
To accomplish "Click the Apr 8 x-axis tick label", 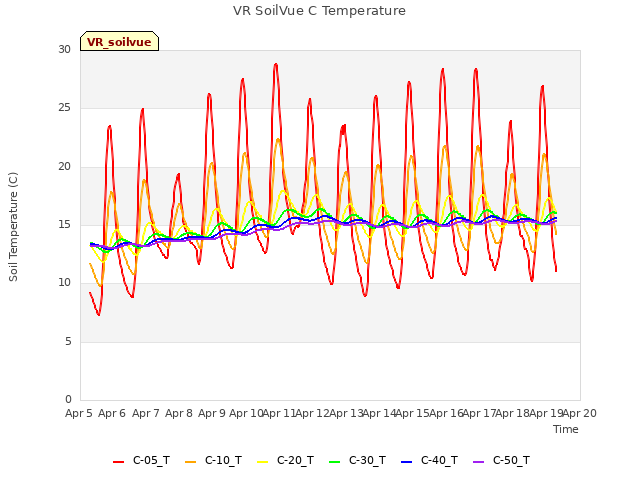I will (179, 413).
